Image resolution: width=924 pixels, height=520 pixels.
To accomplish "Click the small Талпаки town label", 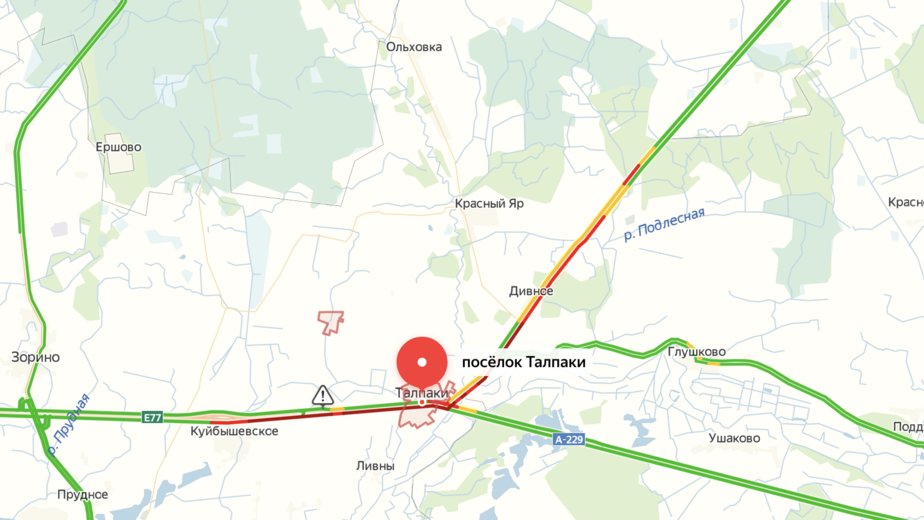I will point(422,393).
